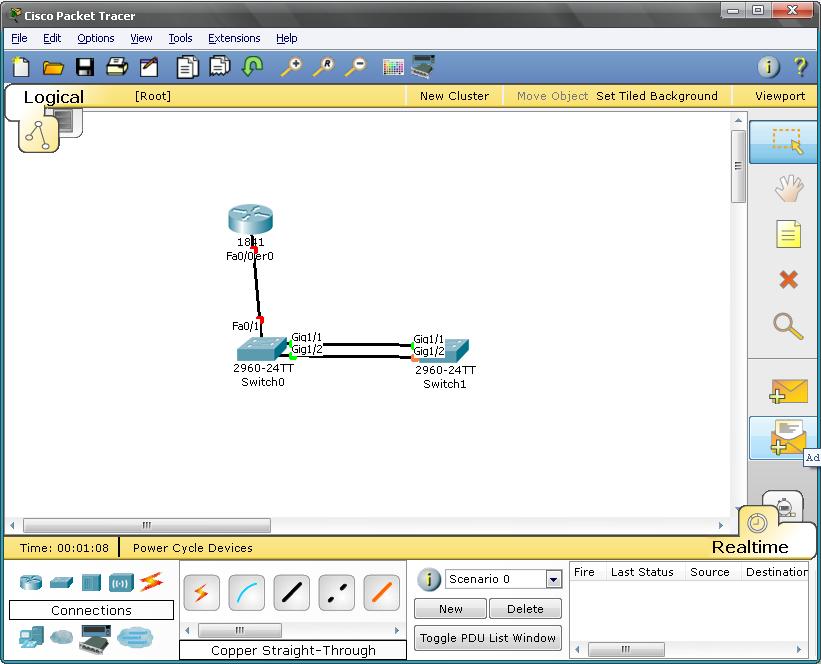Image resolution: width=821 pixels, height=664 pixels.
Task: Select the Add Simple PDU envelope tool
Action: 789,392
